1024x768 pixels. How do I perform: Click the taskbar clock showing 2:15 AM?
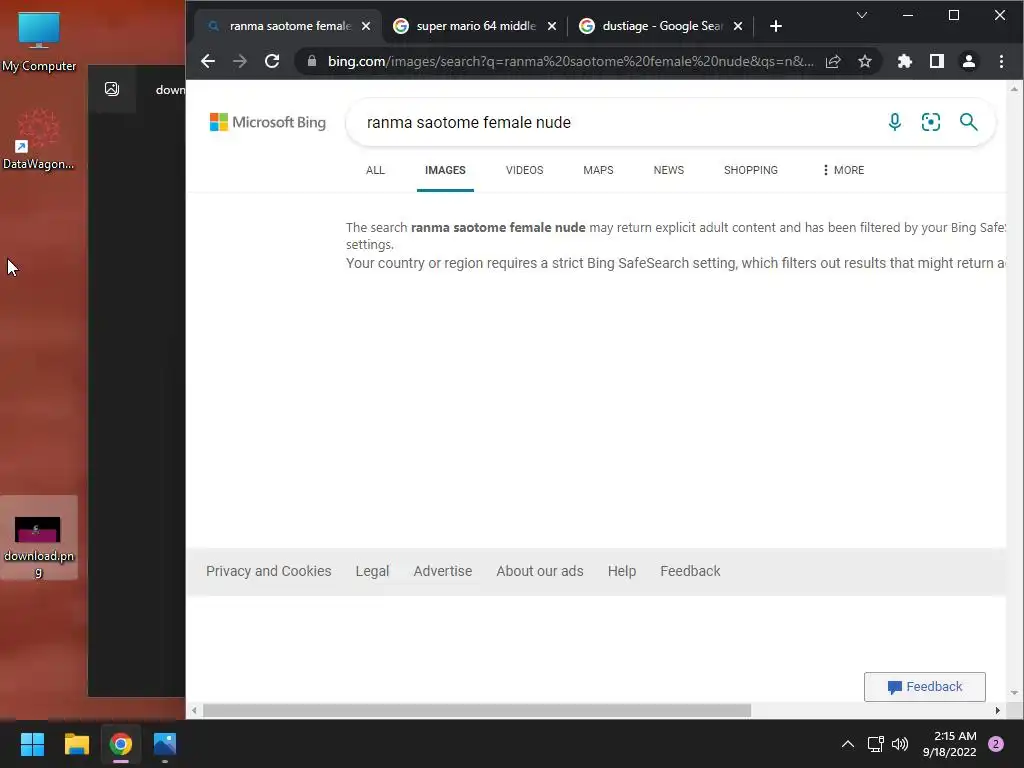point(949,744)
